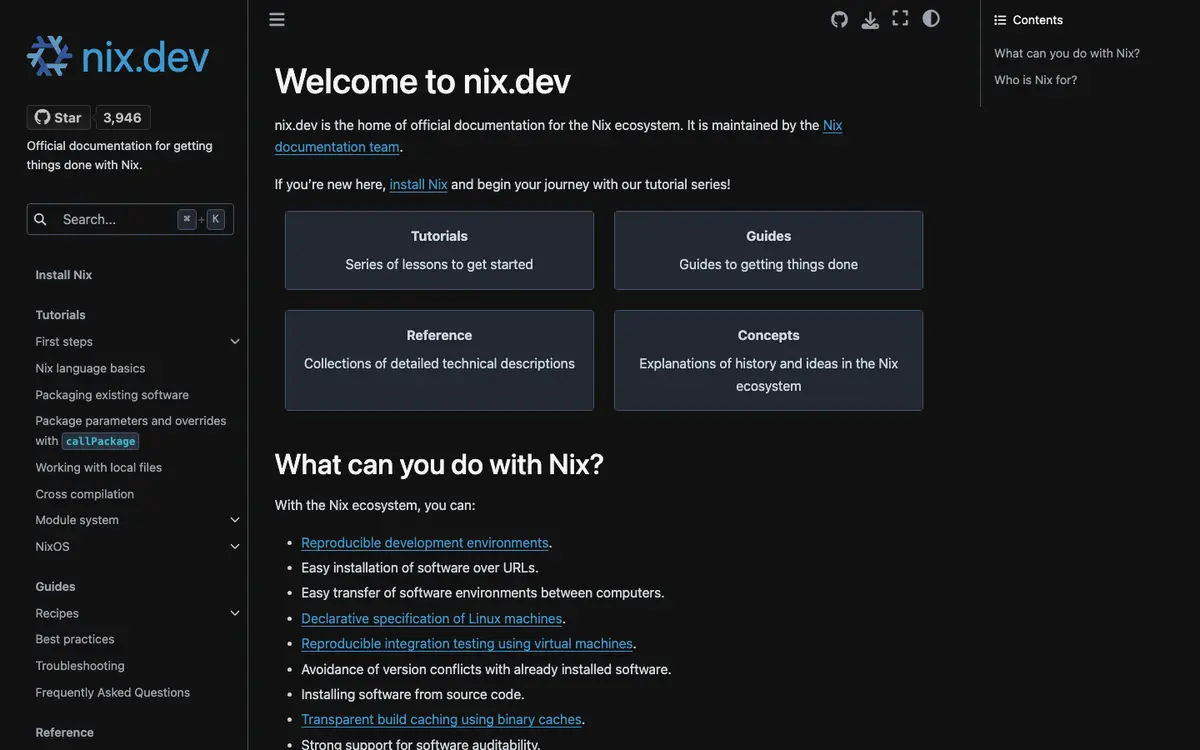Screen dimensions: 1200x750
Task: Open NixOS sidebar entry text
Action: [52, 547]
